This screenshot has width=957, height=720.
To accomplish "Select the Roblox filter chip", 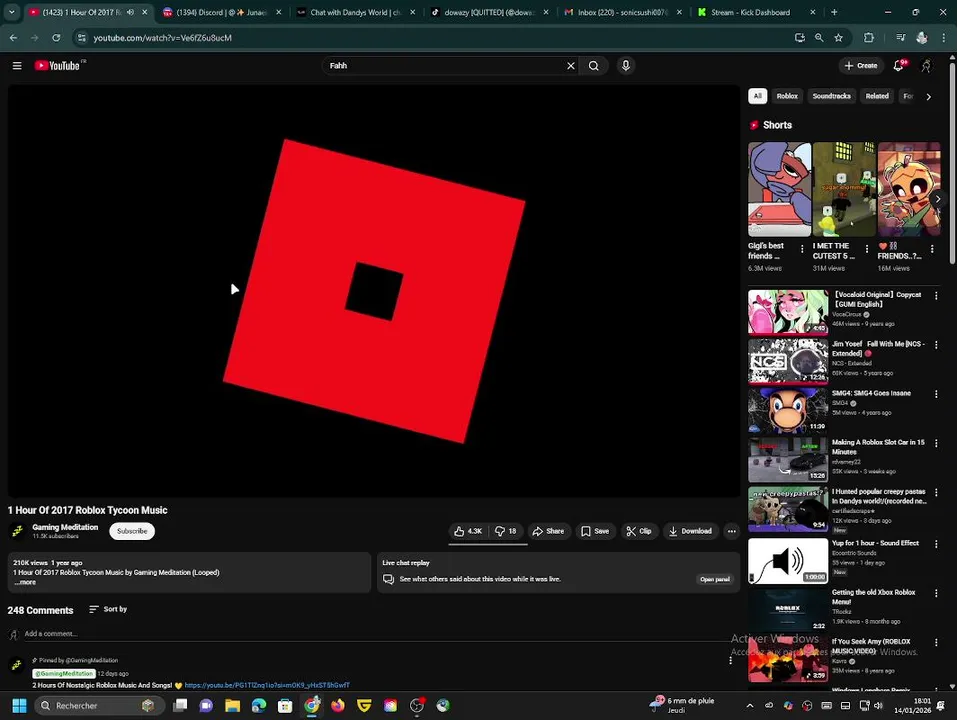I will pyautogui.click(x=787, y=96).
